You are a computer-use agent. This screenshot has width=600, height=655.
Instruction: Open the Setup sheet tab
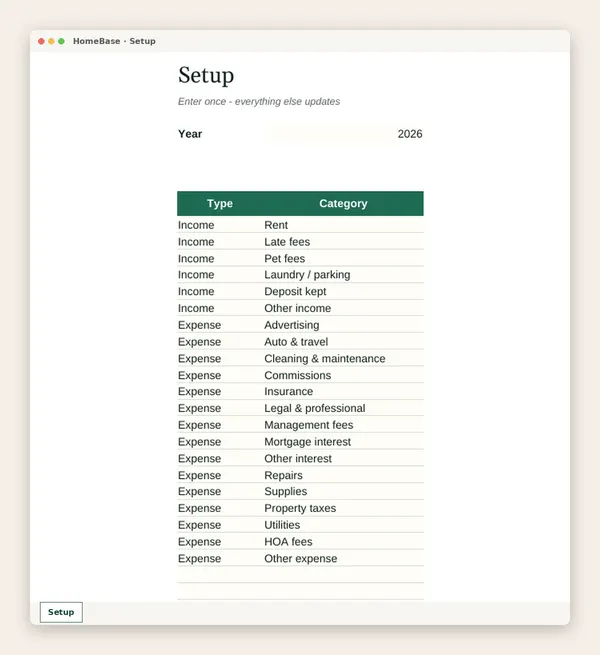pyautogui.click(x=61, y=612)
